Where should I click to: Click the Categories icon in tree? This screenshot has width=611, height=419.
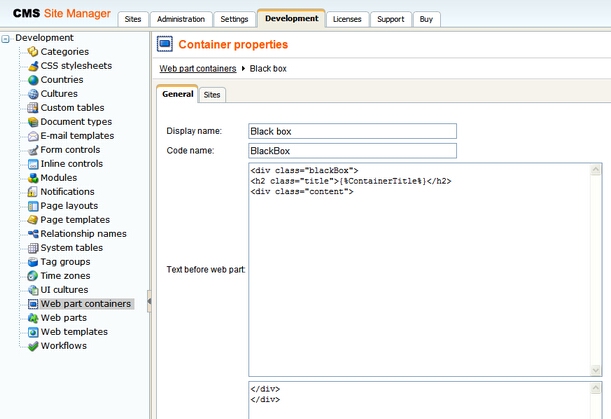tap(33, 52)
